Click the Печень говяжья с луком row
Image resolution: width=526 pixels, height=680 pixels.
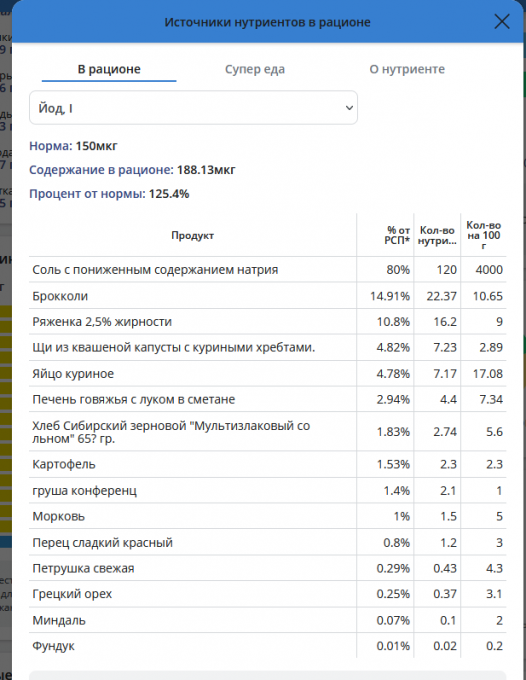[268, 399]
